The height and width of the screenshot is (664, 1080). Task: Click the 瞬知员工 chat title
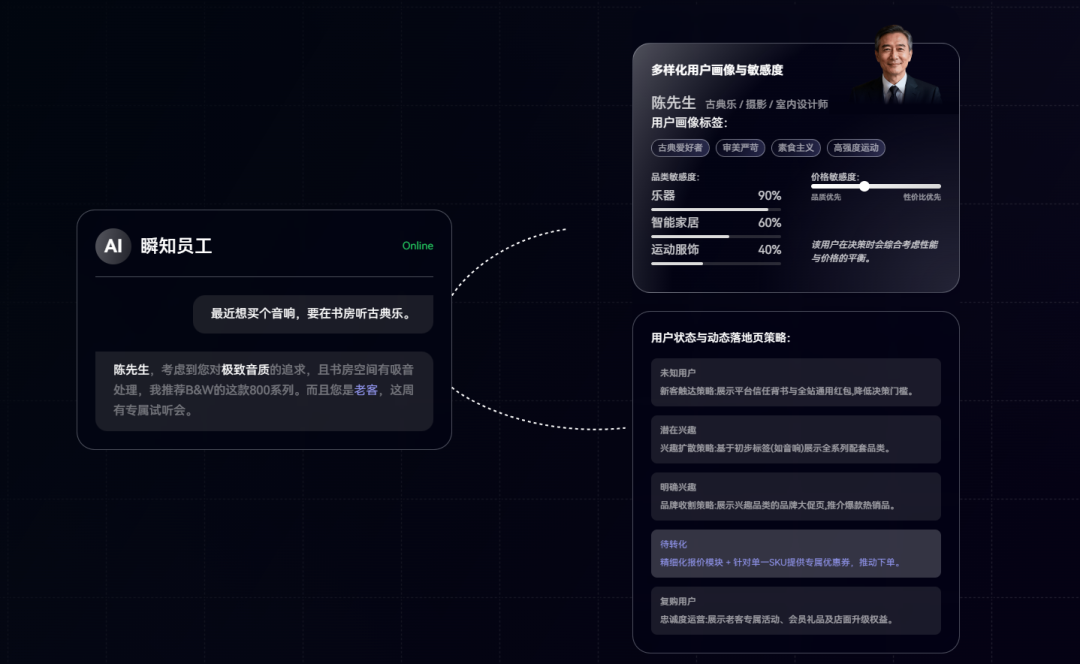click(176, 246)
